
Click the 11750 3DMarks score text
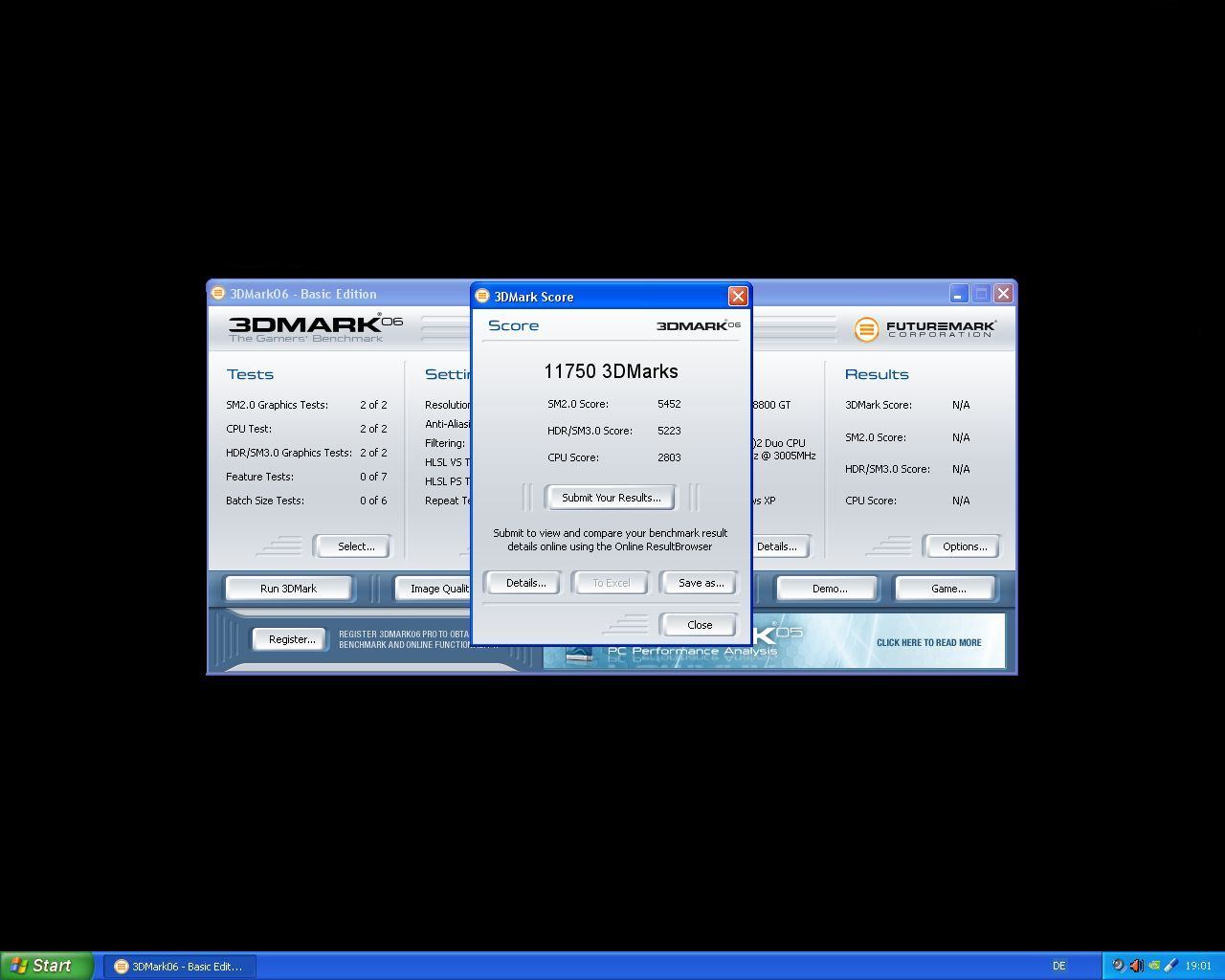[x=611, y=371]
